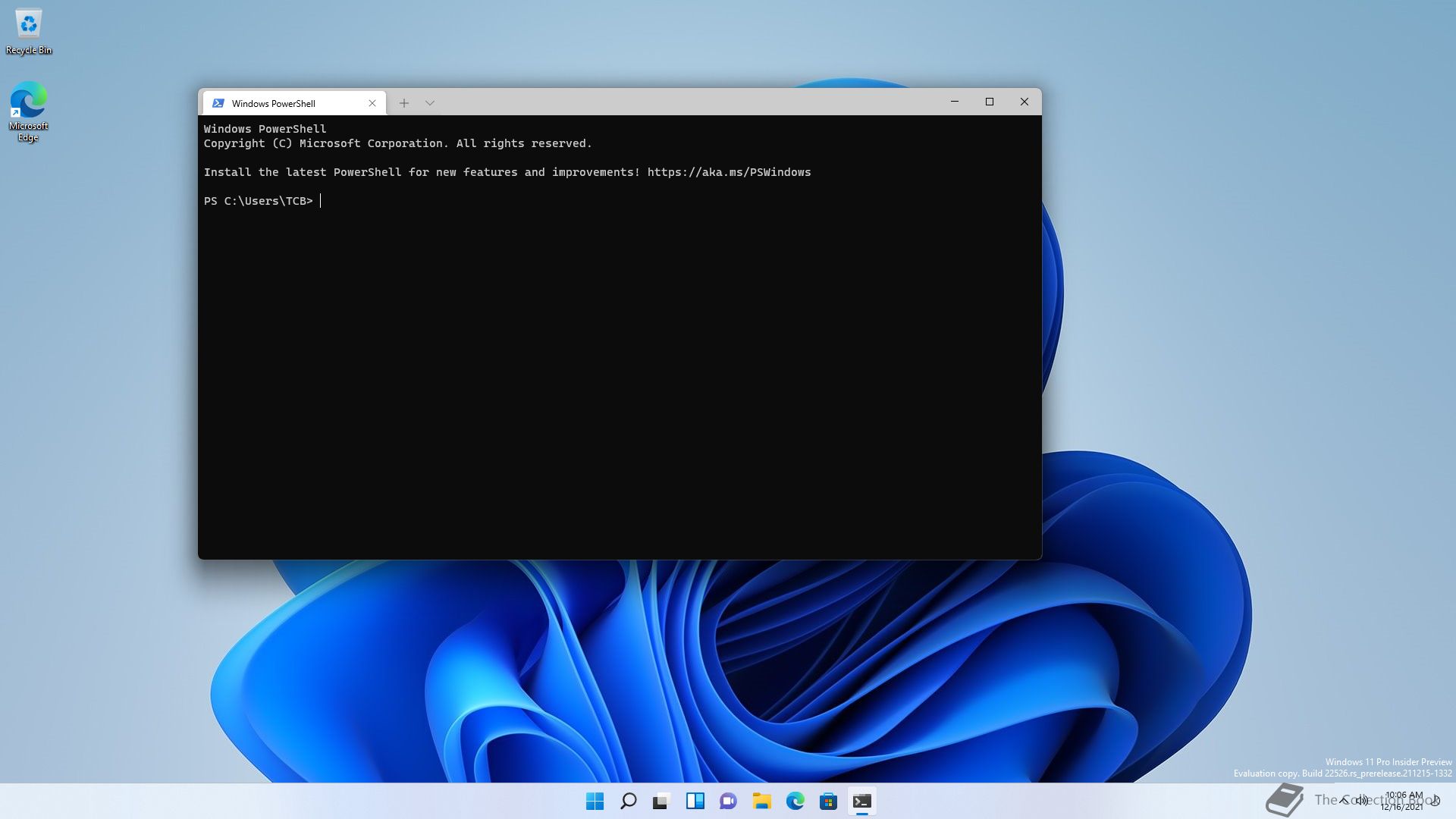Click the PS C:\Users\TCB> prompt line
Image resolution: width=1456 pixels, height=819 pixels.
click(x=259, y=201)
